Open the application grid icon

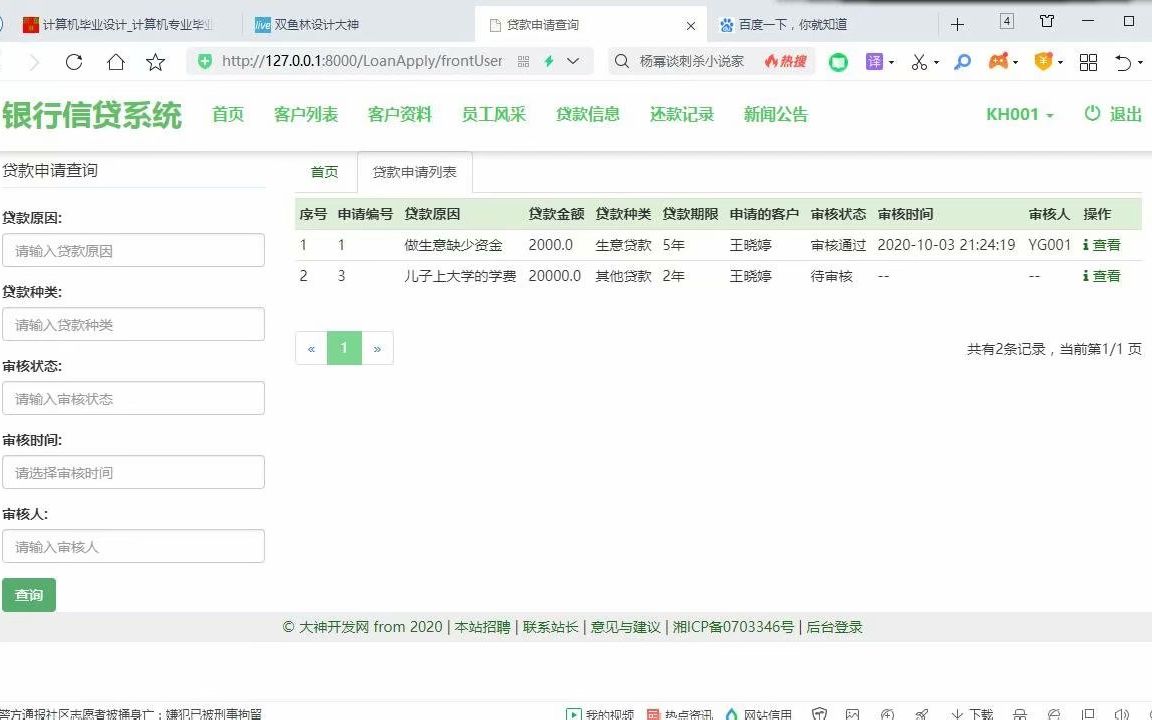click(1088, 61)
